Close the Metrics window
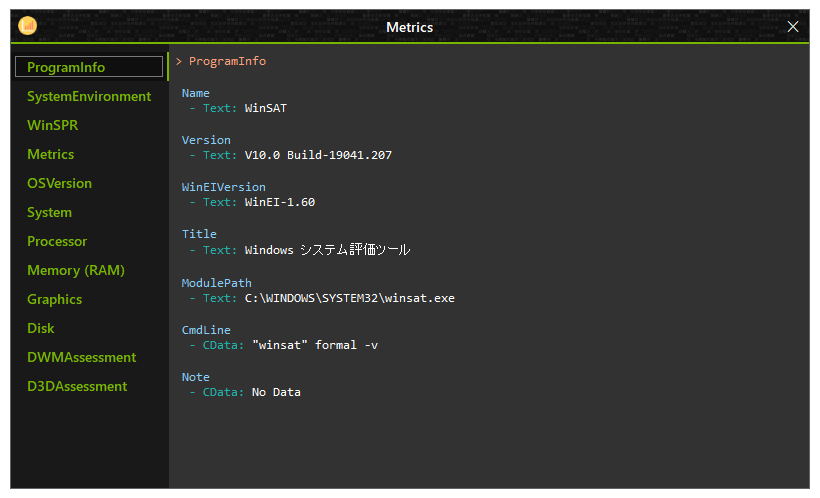Viewport: 820px width, 498px height. (793, 27)
